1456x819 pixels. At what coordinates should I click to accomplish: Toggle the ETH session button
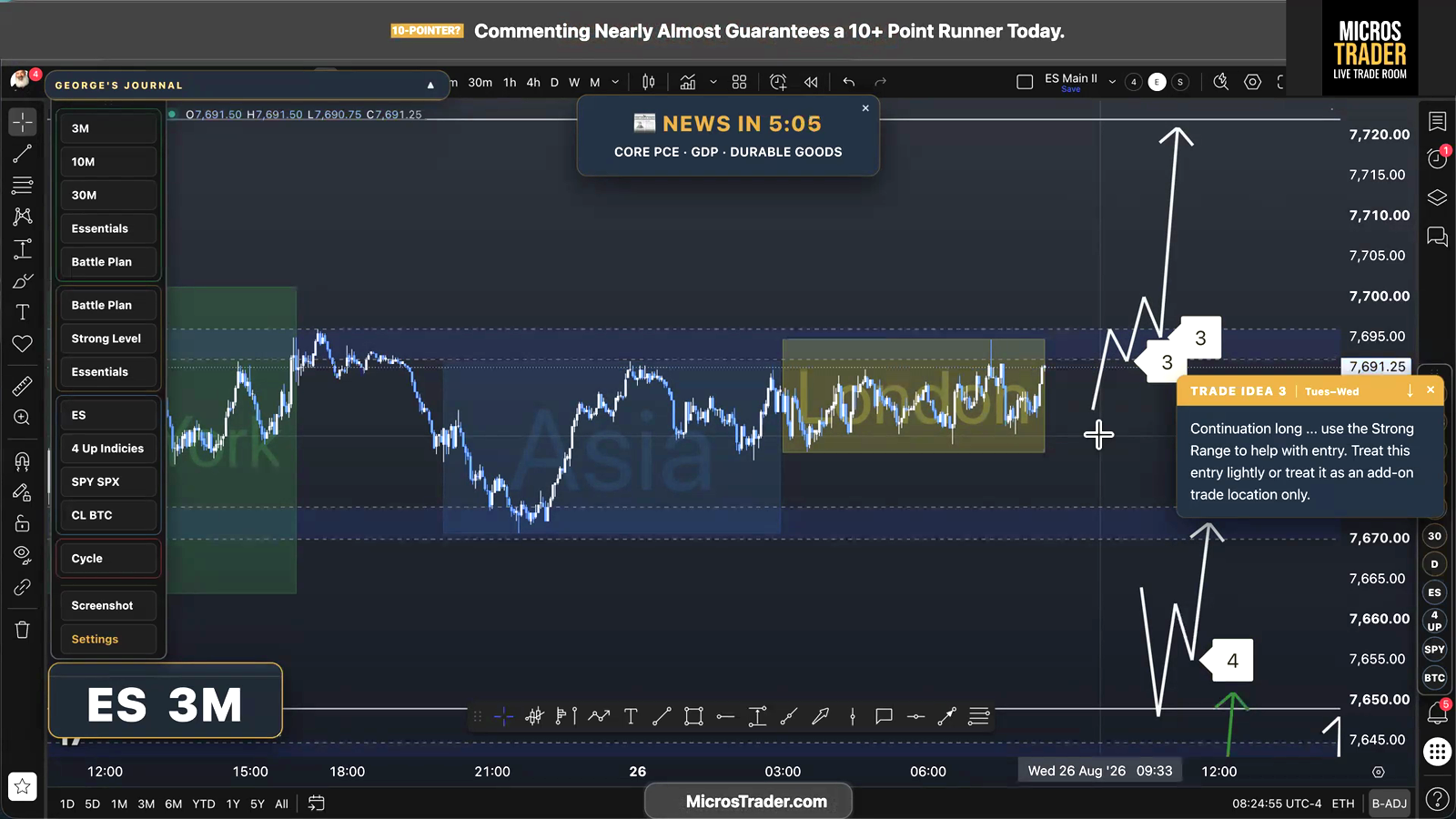tap(1343, 804)
